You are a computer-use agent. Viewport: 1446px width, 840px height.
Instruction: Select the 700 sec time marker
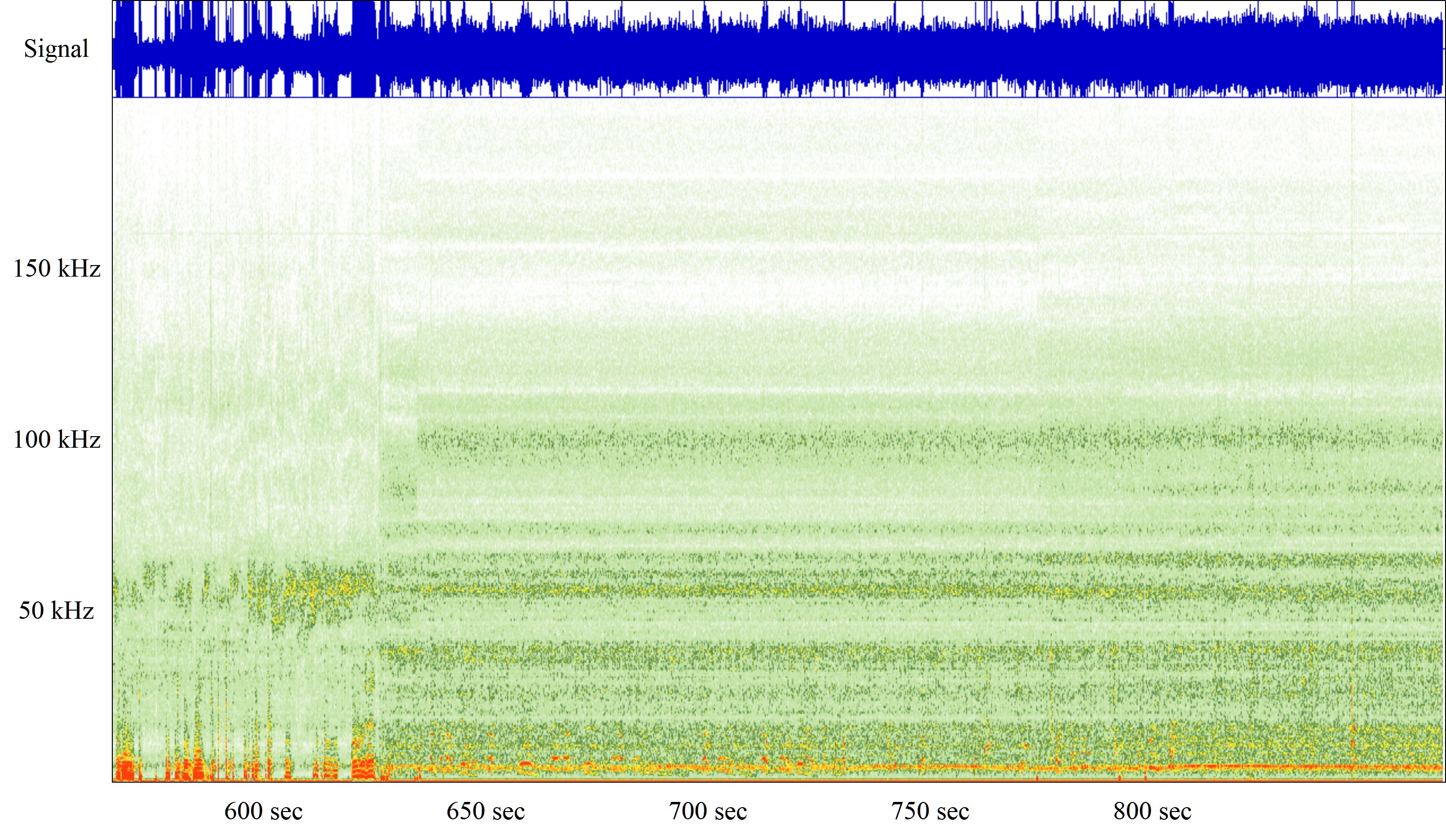pyautogui.click(x=708, y=811)
